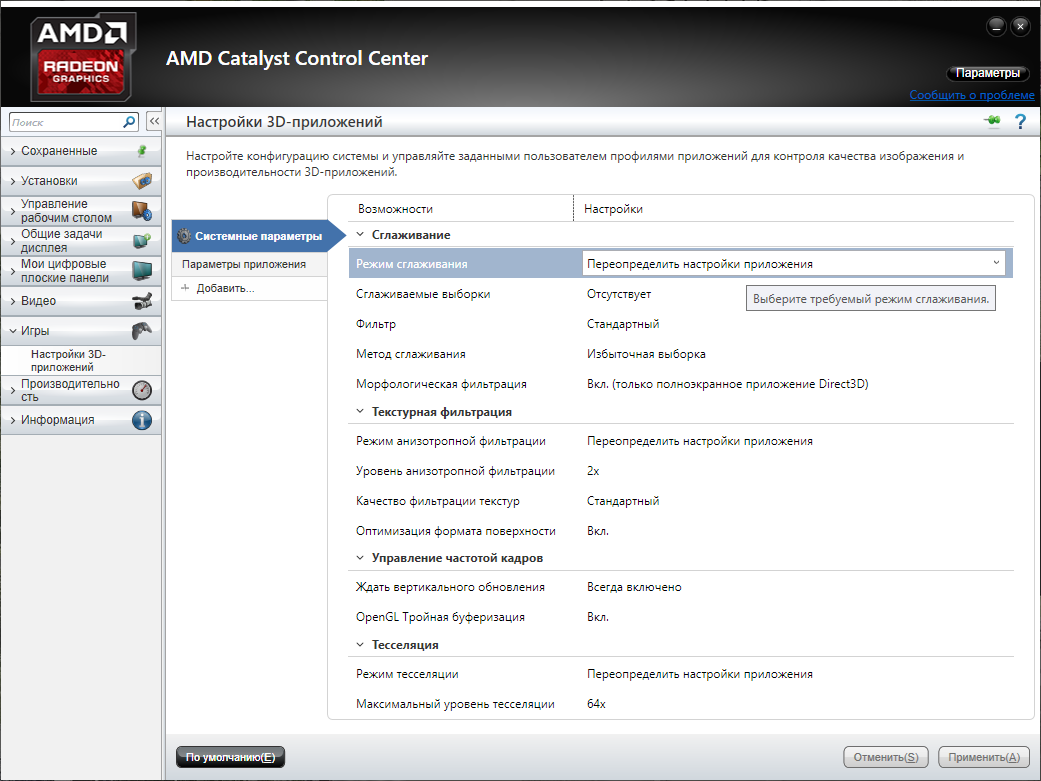Select the Системные параметры tab
1041x781 pixels.
(250, 237)
